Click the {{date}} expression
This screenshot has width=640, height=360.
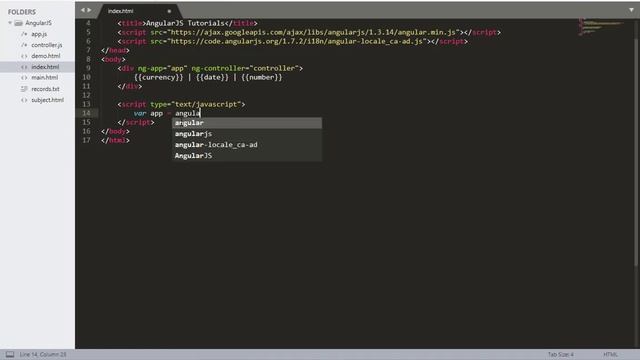click(212, 77)
